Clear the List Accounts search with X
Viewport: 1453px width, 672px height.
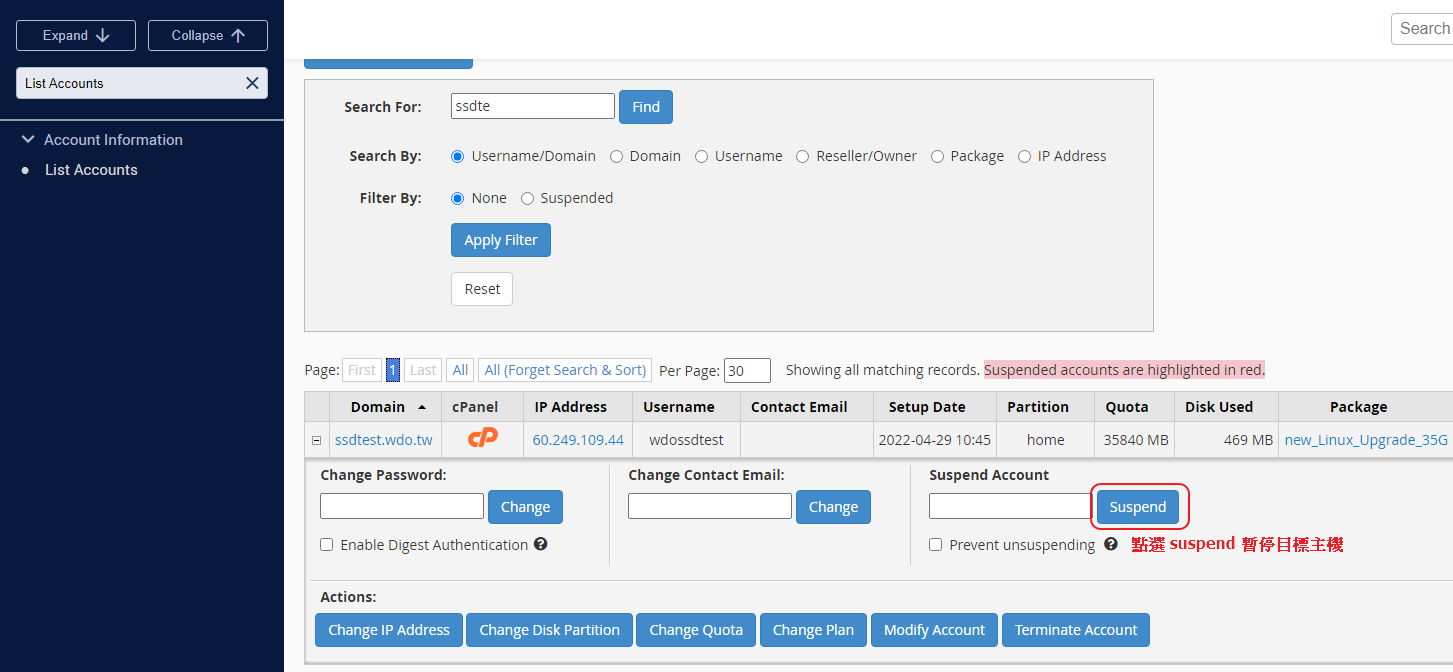pos(252,83)
